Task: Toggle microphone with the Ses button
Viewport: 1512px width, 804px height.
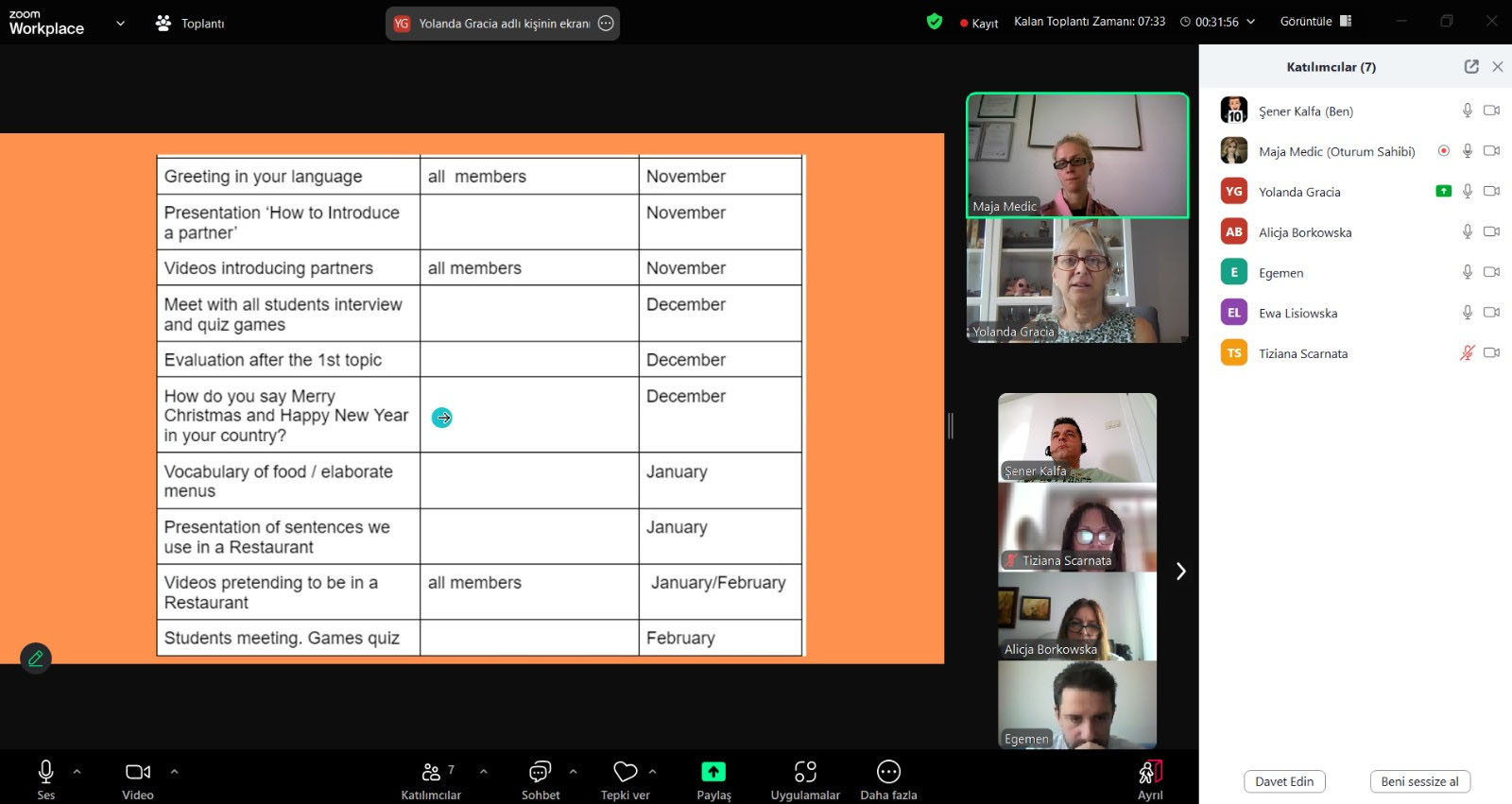Action: click(45, 773)
